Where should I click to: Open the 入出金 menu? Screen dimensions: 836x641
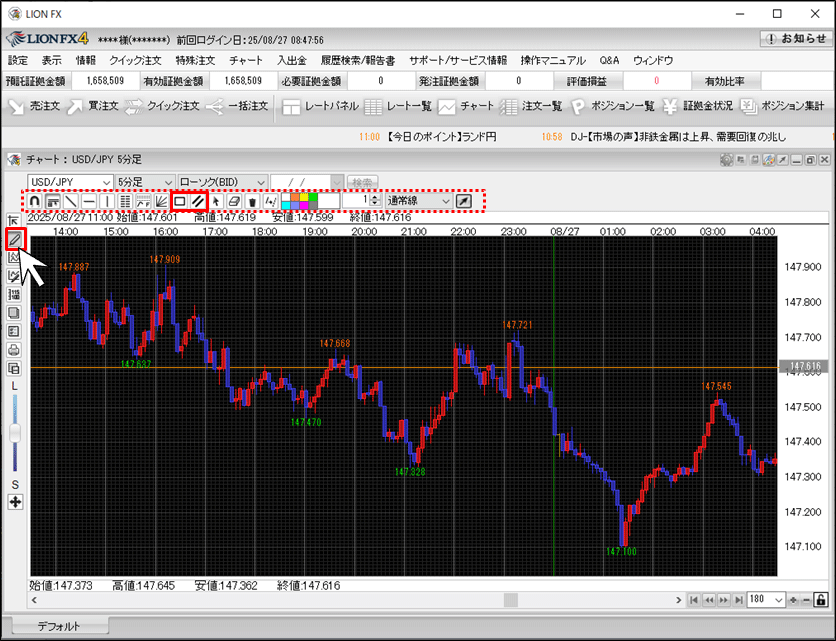click(292, 60)
